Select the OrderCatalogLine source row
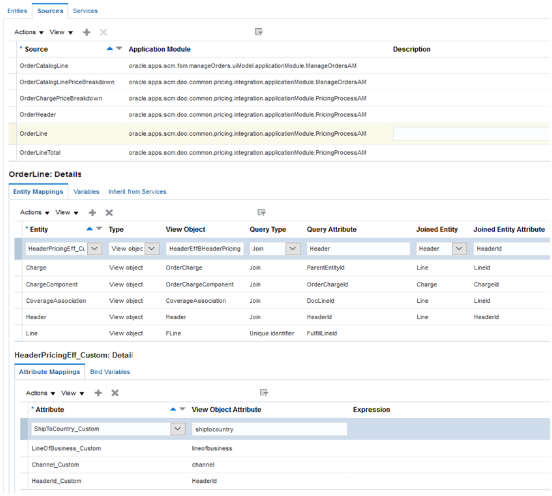The height and width of the screenshot is (496, 552). [x=279, y=66]
